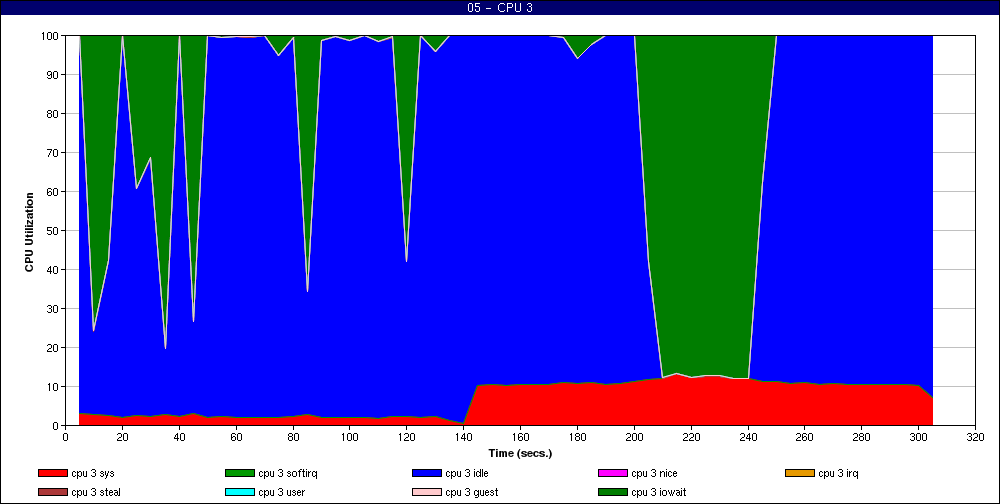Click the x-axis tick label 280

point(862,437)
